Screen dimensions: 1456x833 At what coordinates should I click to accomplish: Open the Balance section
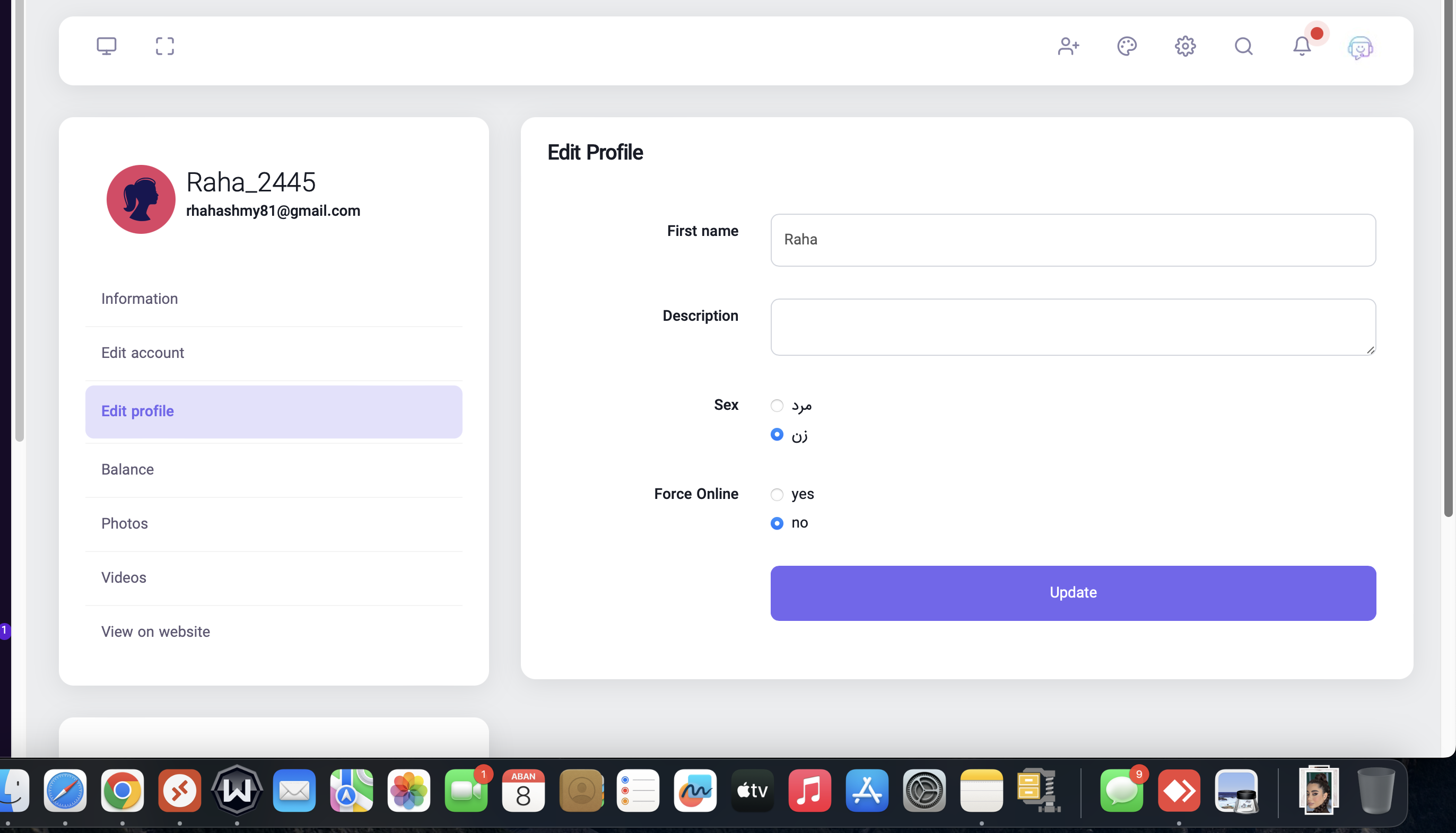click(x=128, y=470)
